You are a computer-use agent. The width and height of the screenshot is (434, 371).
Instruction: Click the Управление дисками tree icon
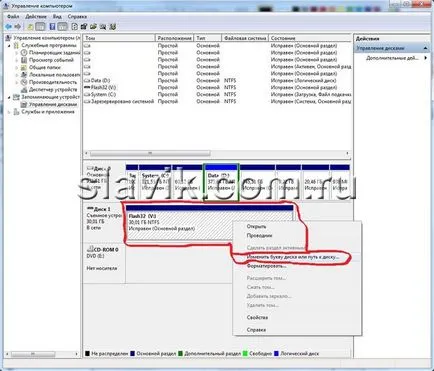tap(24, 104)
